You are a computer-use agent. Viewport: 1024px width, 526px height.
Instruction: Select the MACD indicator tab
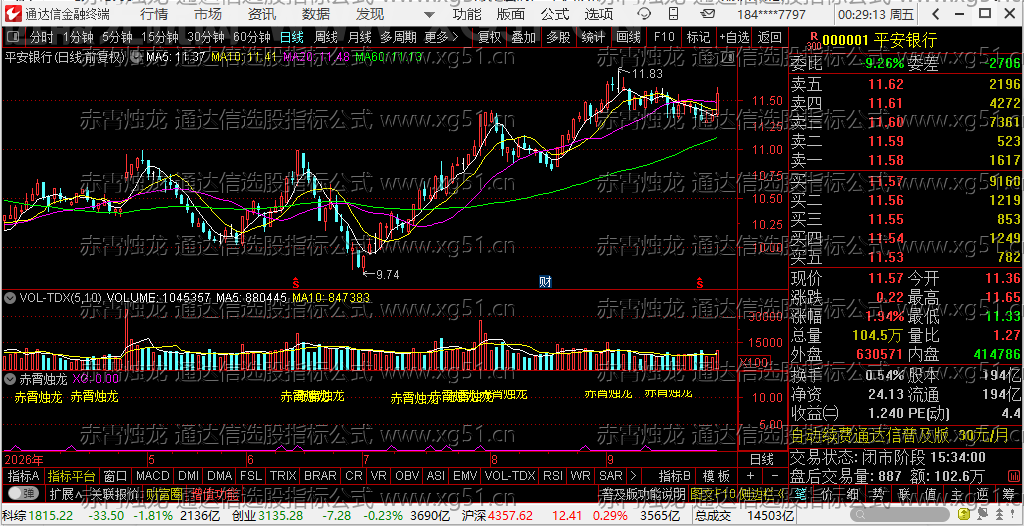pos(153,476)
